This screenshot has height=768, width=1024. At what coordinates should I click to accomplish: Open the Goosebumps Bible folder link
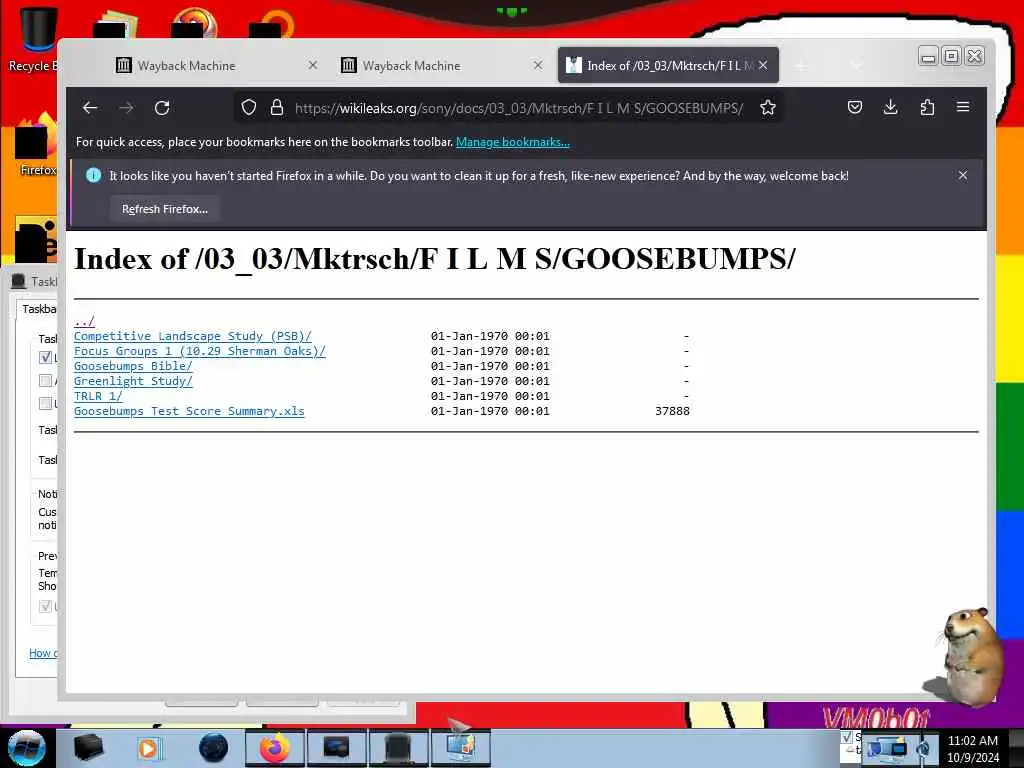(x=133, y=366)
